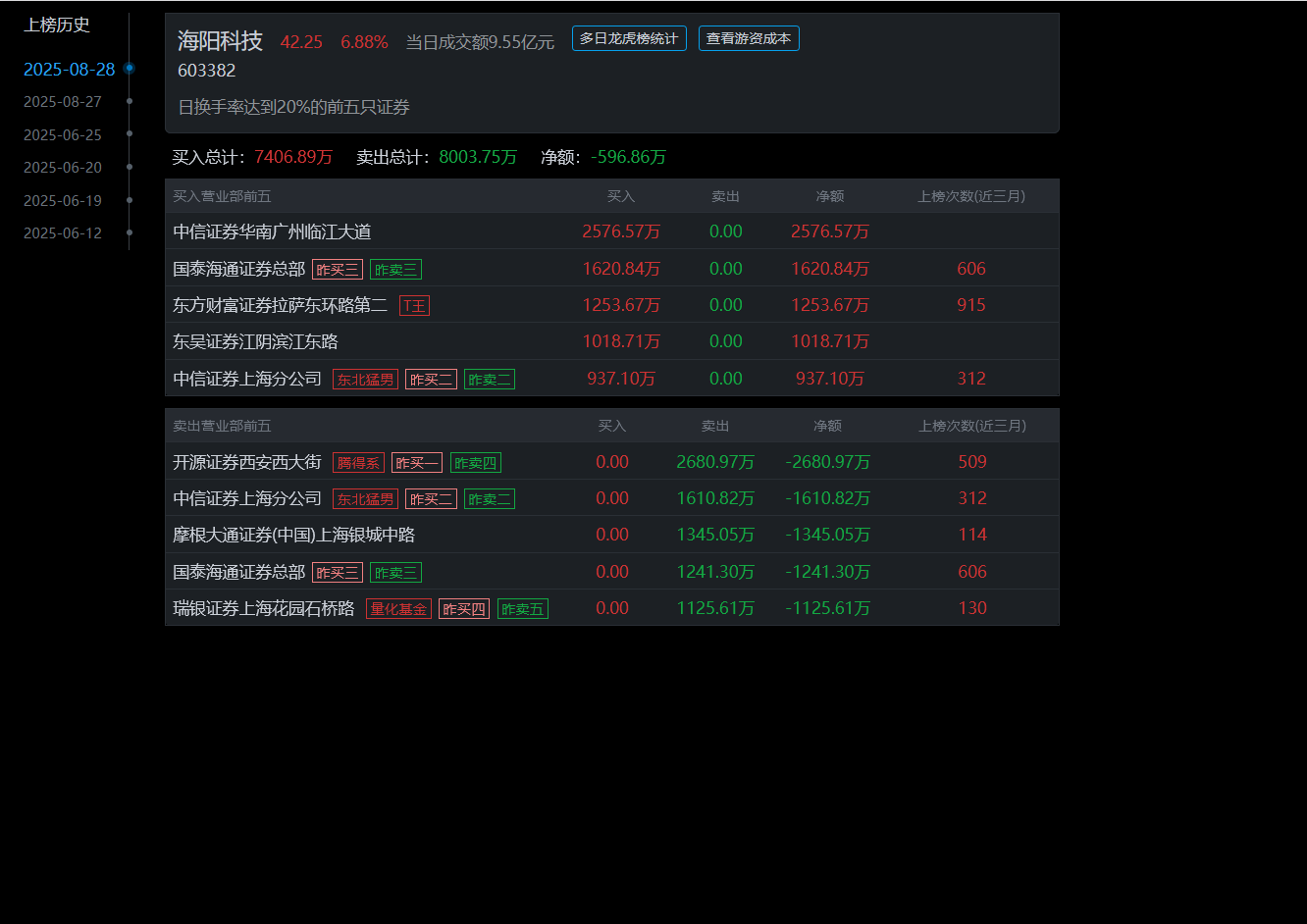This screenshot has width=1307, height=924.
Task: Select the 2025-08-28 date in listing history
Action: click(69, 69)
